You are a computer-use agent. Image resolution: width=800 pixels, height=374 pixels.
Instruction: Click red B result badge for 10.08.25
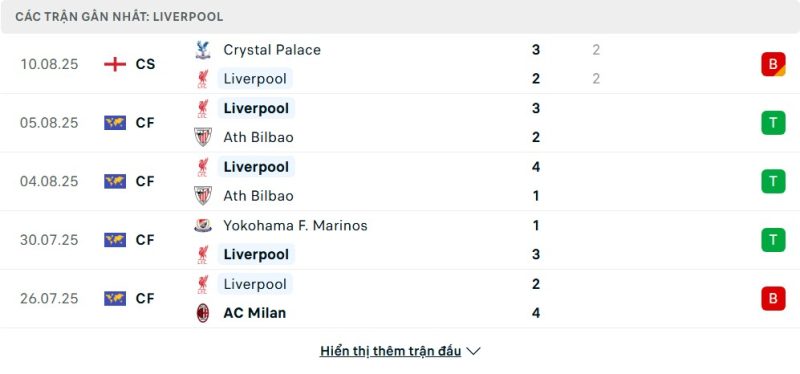773,65
